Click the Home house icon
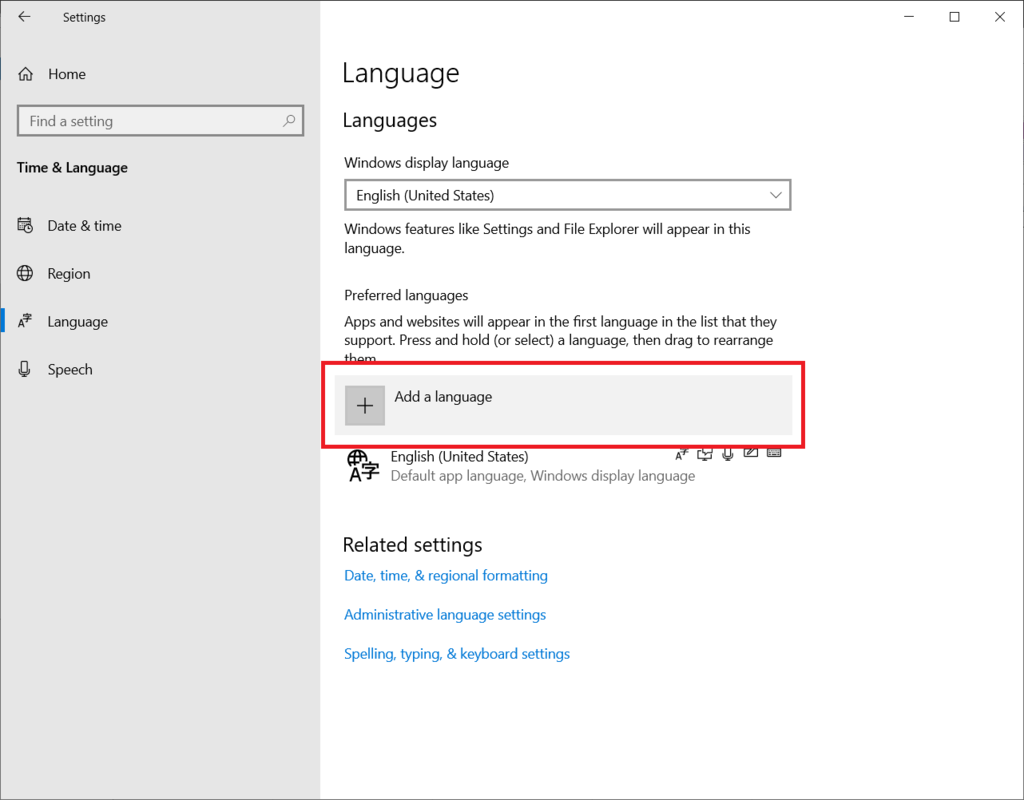 click(x=25, y=74)
